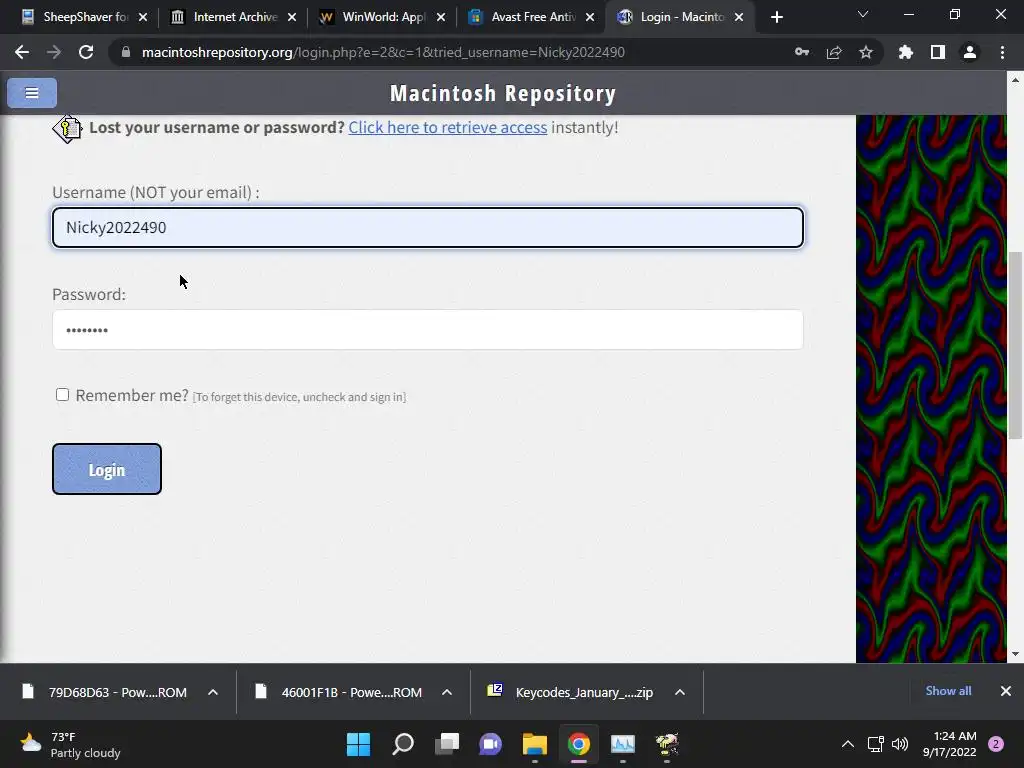
Task: Open a new browser tab
Action: click(x=776, y=18)
